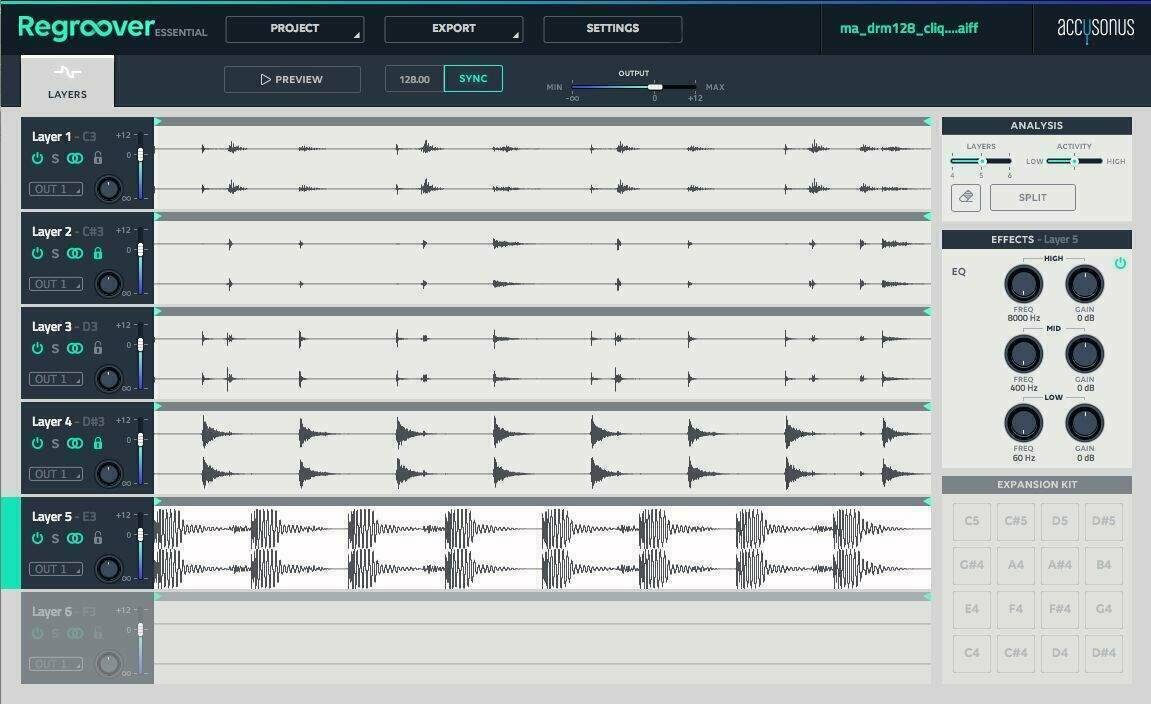1151x704 pixels.
Task: Open the OUT 1 dropdown on Layer 5
Action: pos(55,568)
